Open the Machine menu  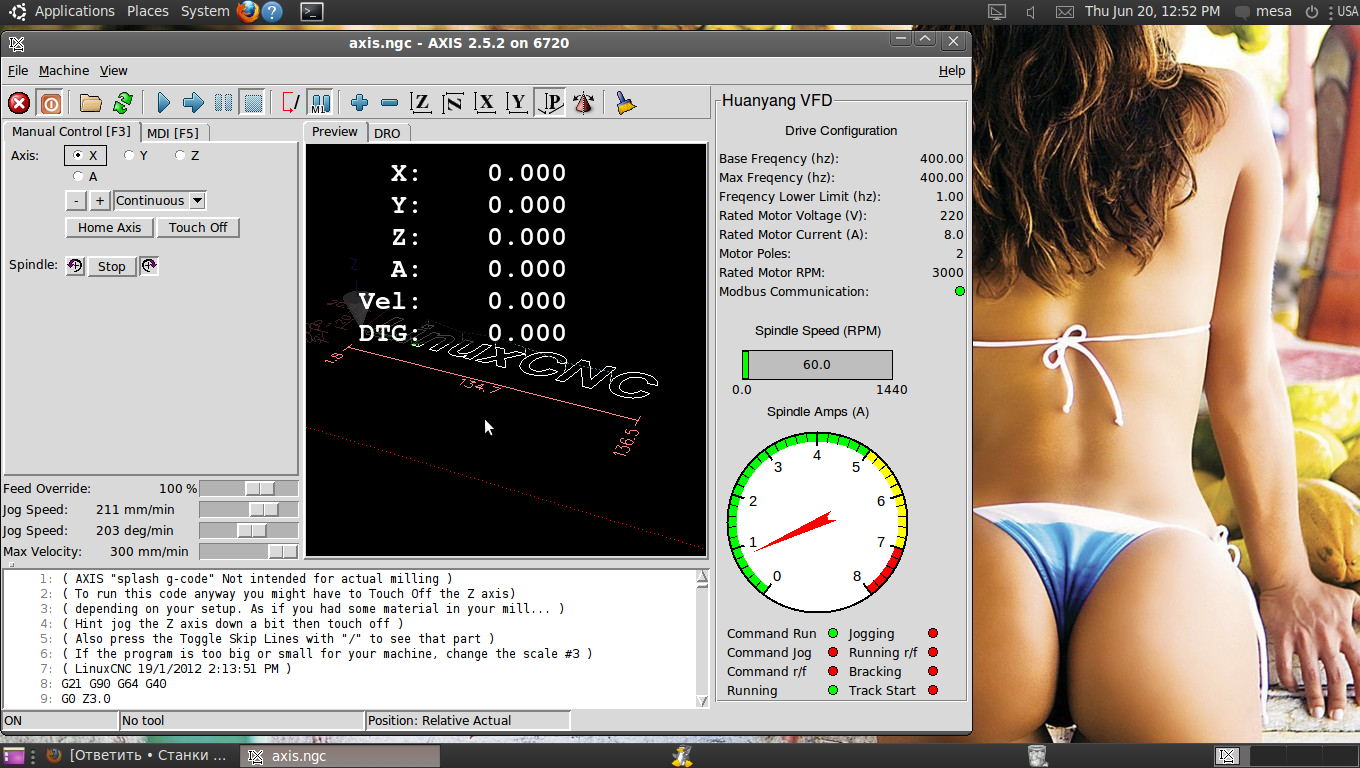pyautogui.click(x=64, y=71)
